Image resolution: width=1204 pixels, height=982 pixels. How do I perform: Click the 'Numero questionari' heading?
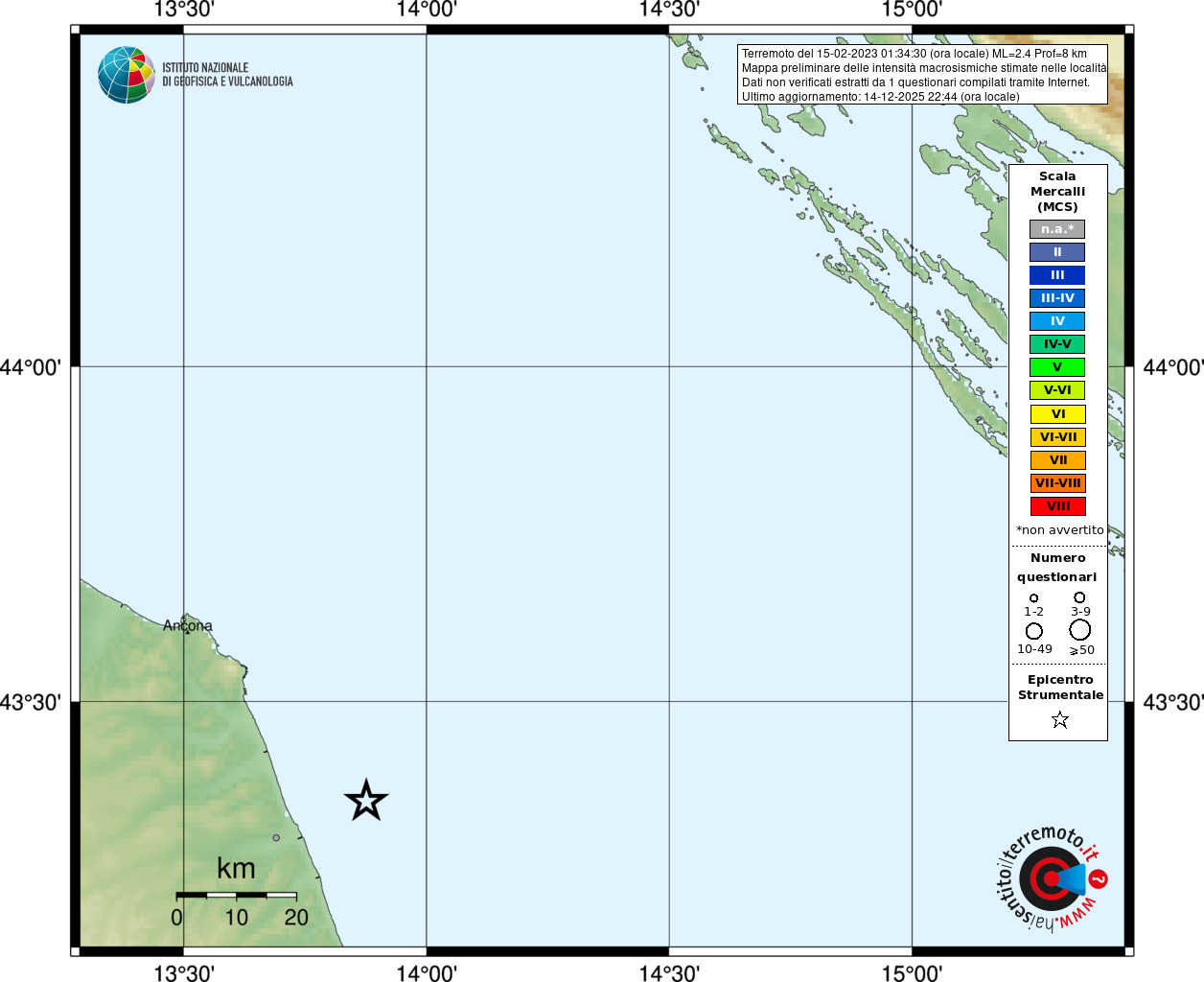point(1057,568)
